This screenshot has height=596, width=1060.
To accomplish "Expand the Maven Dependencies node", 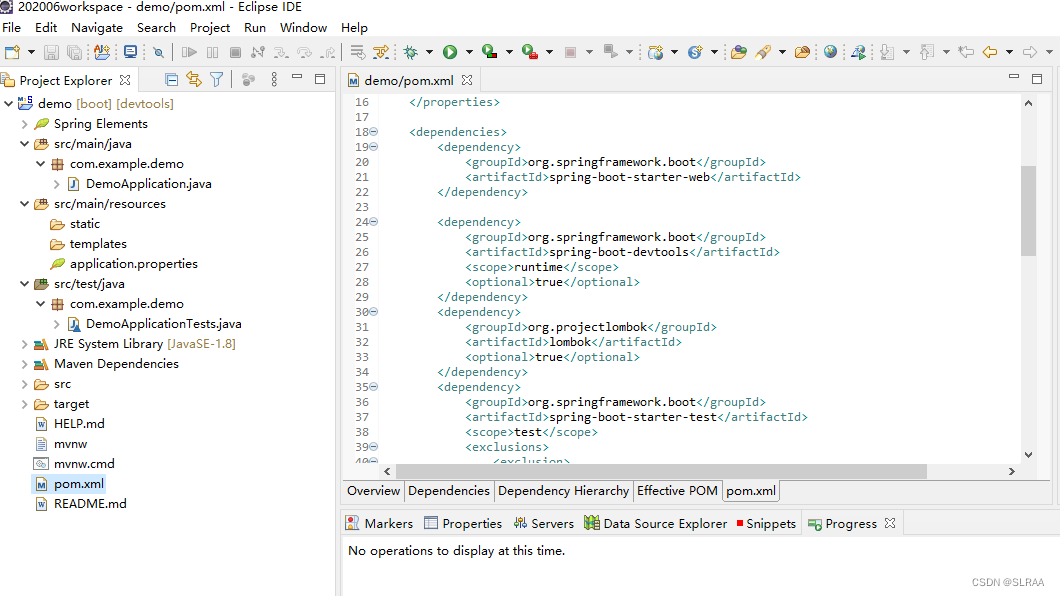I will point(24,364).
